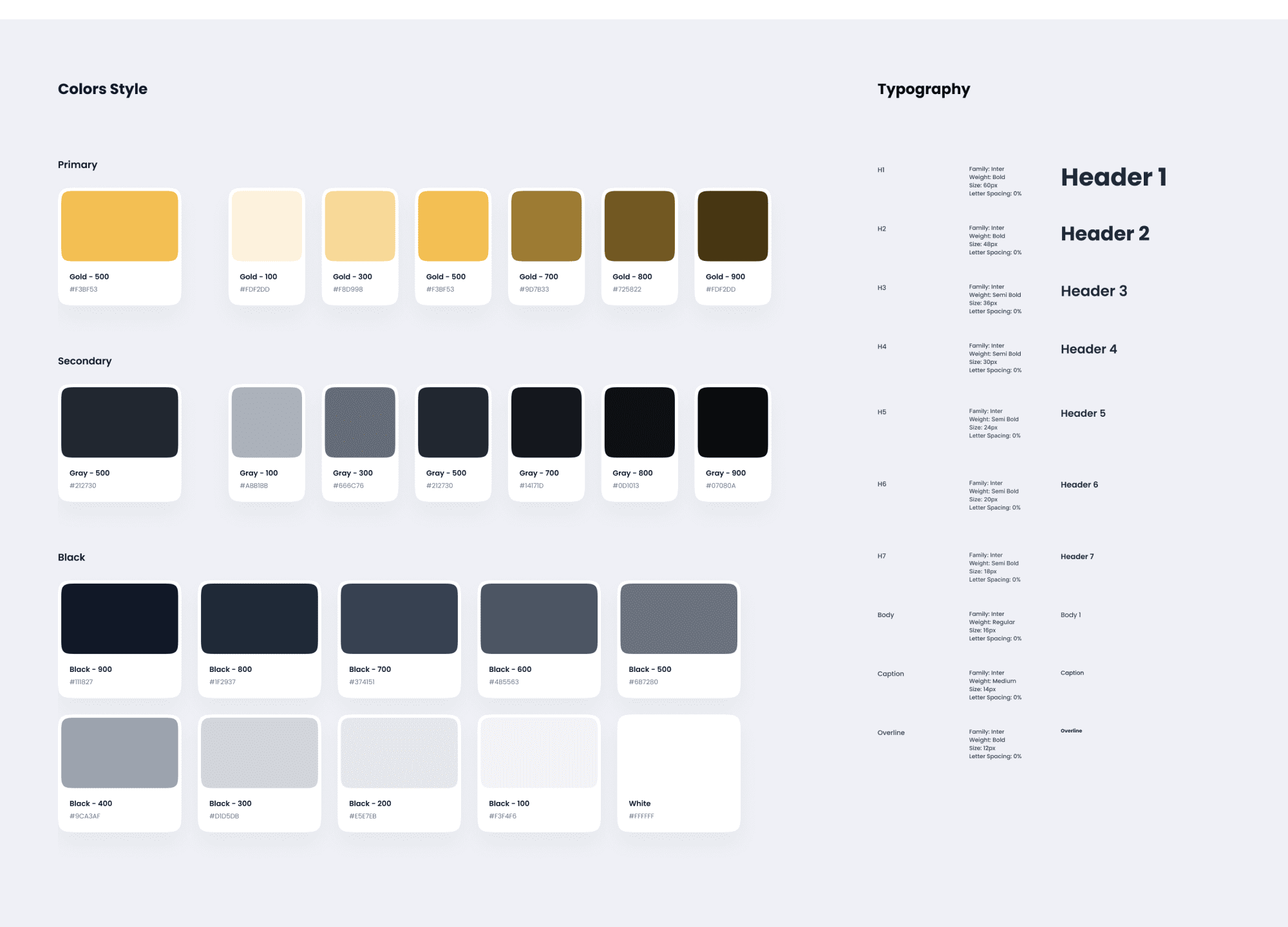Click the 'Body 1' type sample
1288x927 pixels.
[1070, 615]
